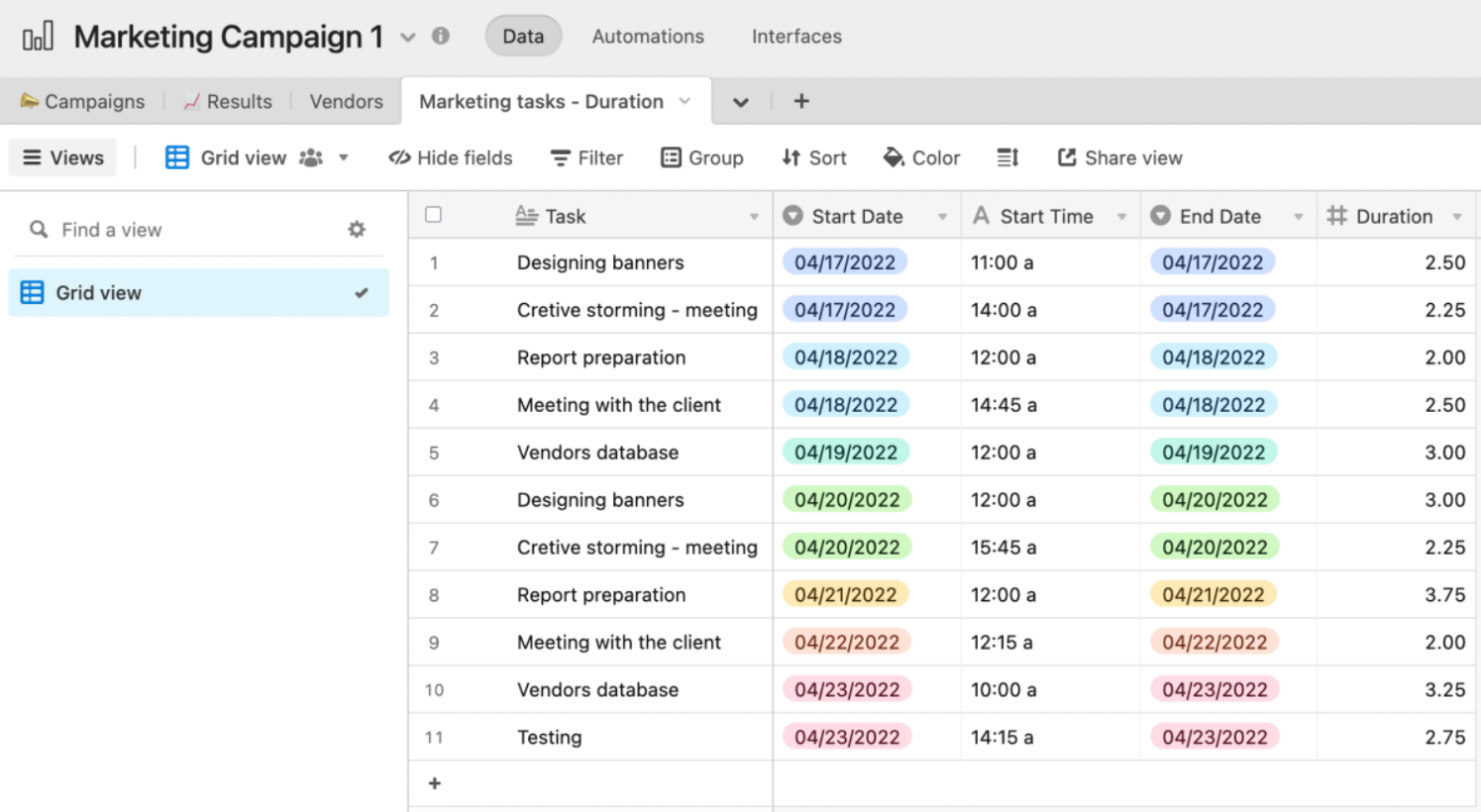Viewport: 1481px width, 812px height.
Task: Click the base info icon
Action: click(x=441, y=36)
